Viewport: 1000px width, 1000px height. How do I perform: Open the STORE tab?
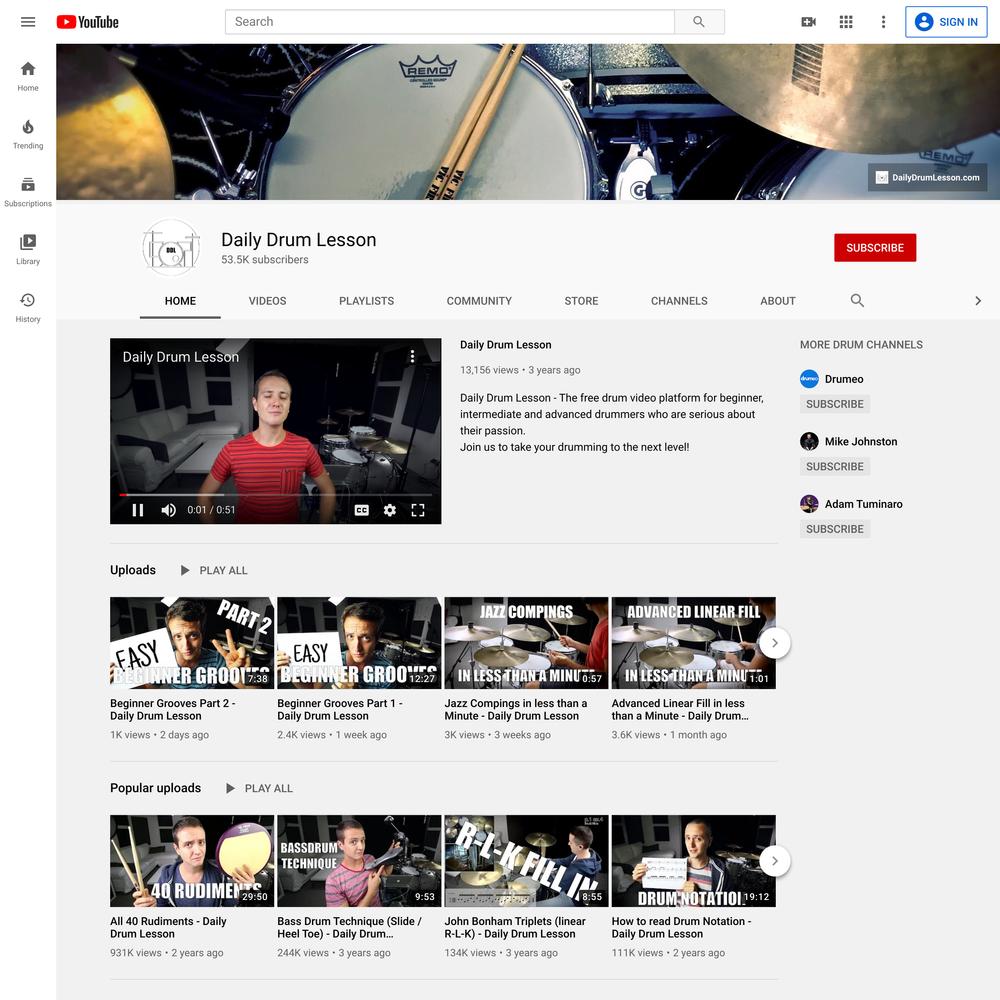tap(581, 301)
